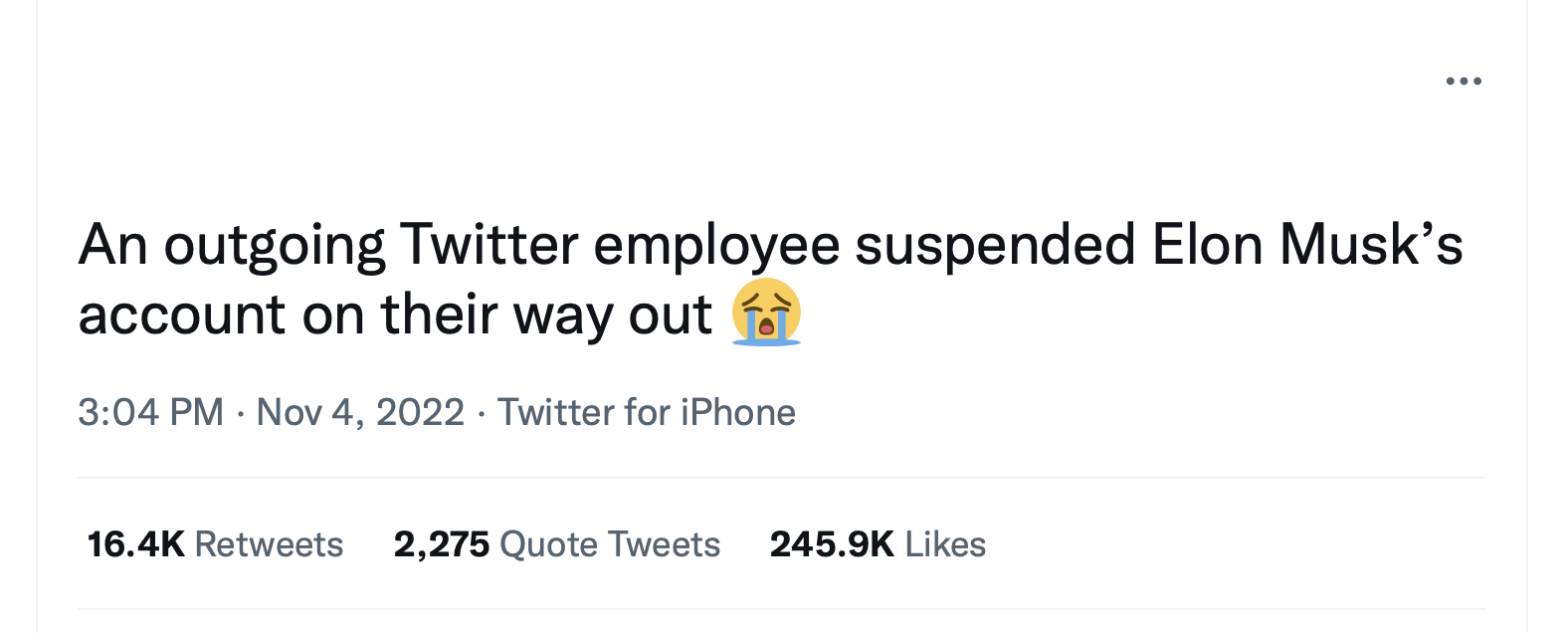
Task: Show the Likes label list
Action: [x=945, y=544]
